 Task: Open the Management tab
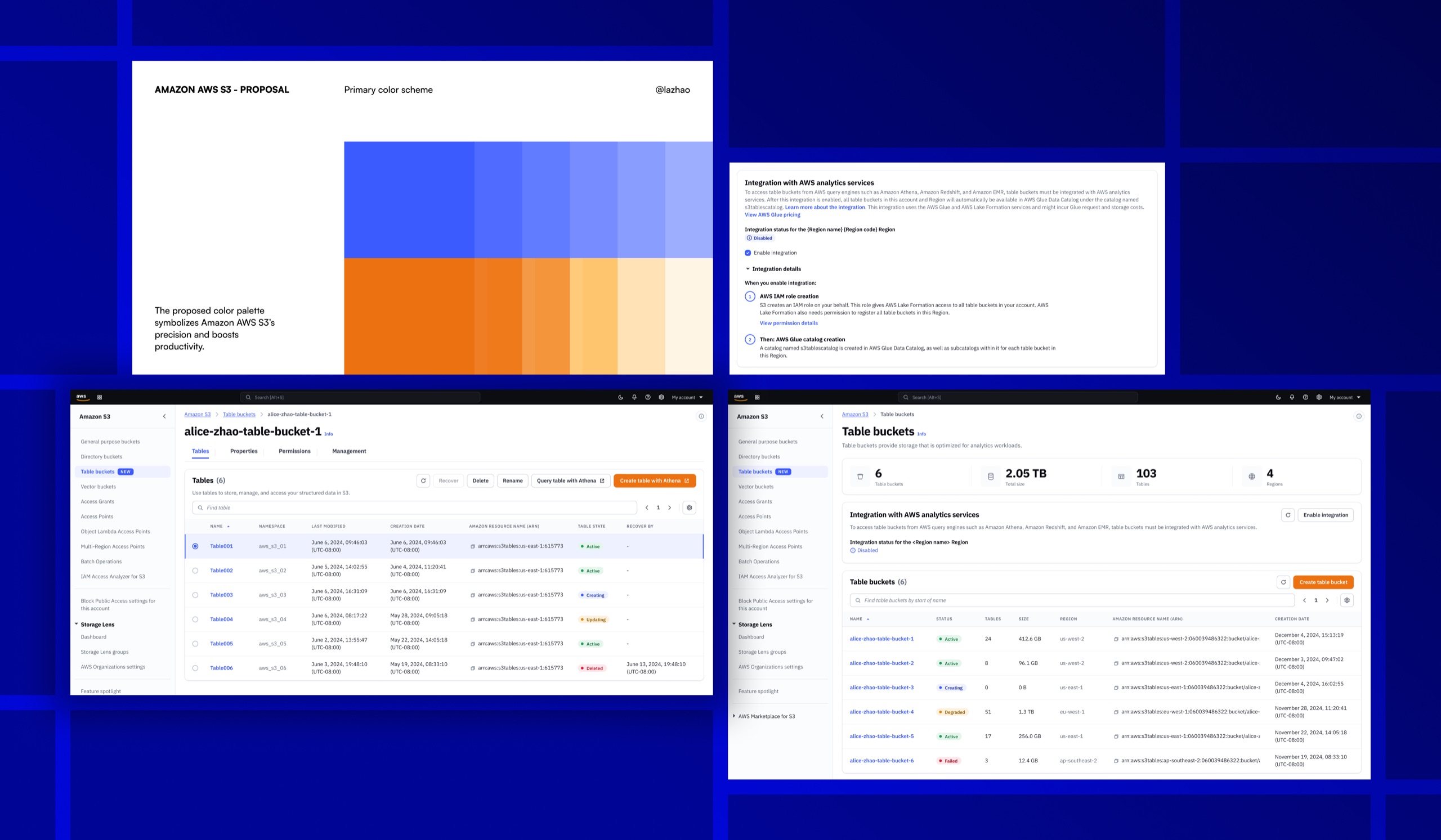(x=349, y=451)
